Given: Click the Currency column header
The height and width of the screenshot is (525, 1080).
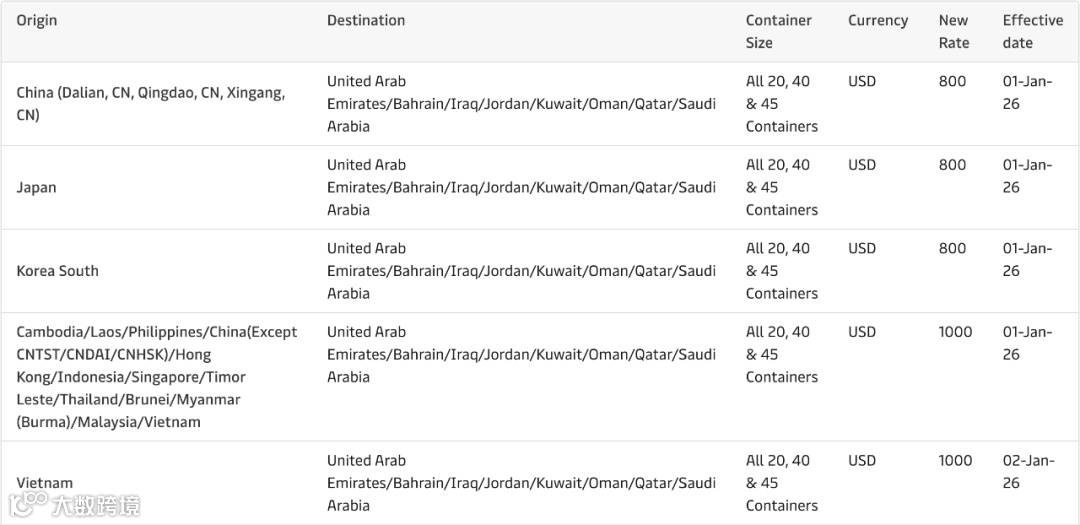Looking at the screenshot, I should click(877, 20).
